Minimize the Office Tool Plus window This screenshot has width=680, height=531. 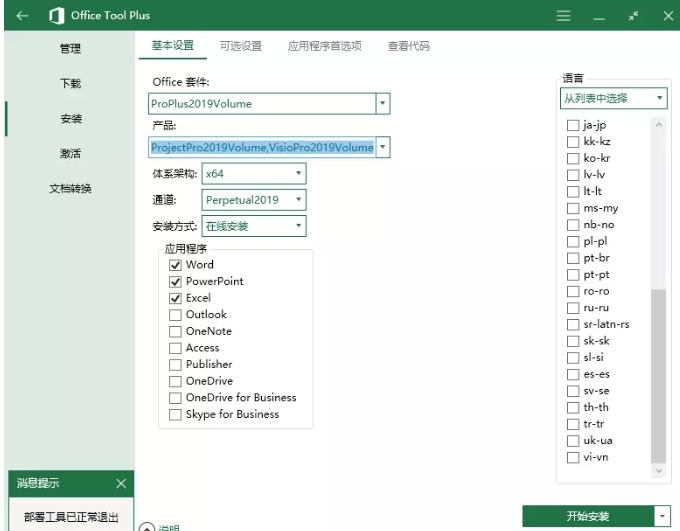coord(599,19)
